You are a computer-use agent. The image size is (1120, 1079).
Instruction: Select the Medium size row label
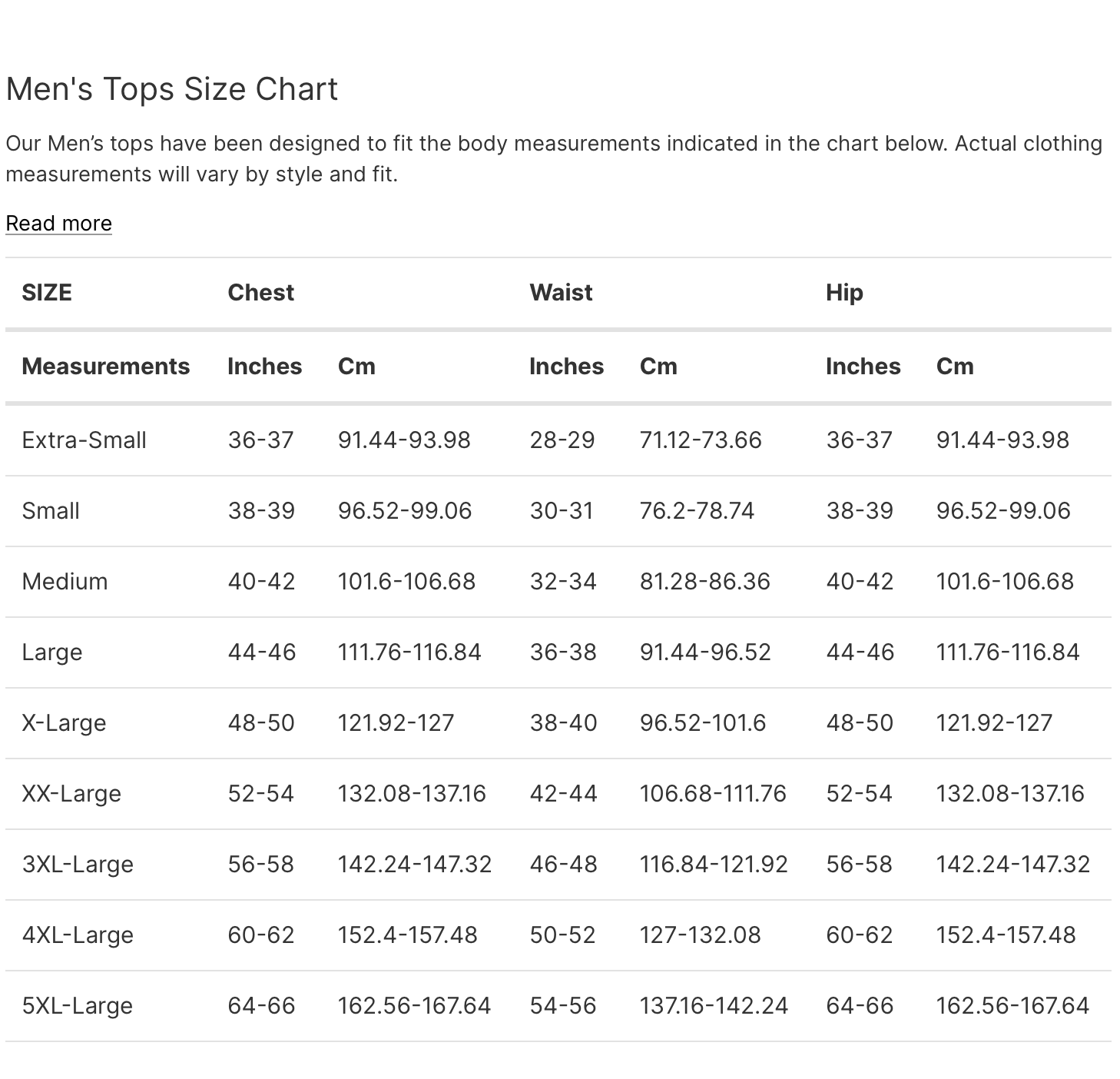point(65,582)
